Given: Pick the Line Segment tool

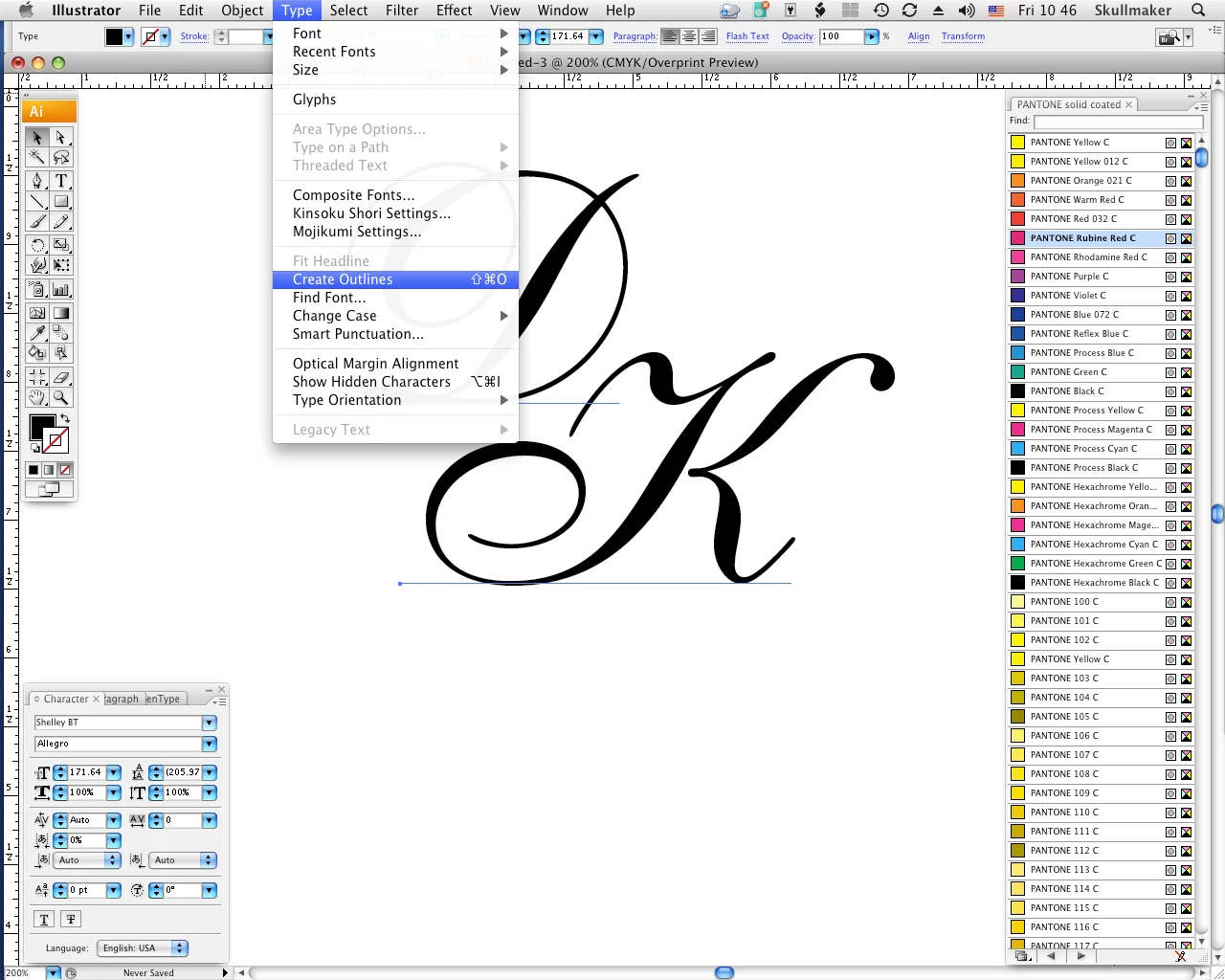Looking at the screenshot, I should pyautogui.click(x=37, y=202).
